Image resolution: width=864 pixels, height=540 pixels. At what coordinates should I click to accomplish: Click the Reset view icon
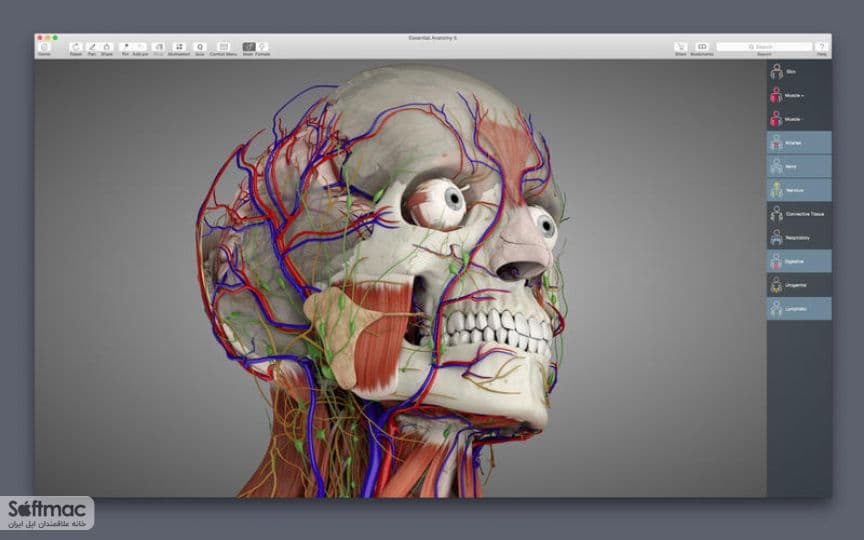tap(76, 47)
